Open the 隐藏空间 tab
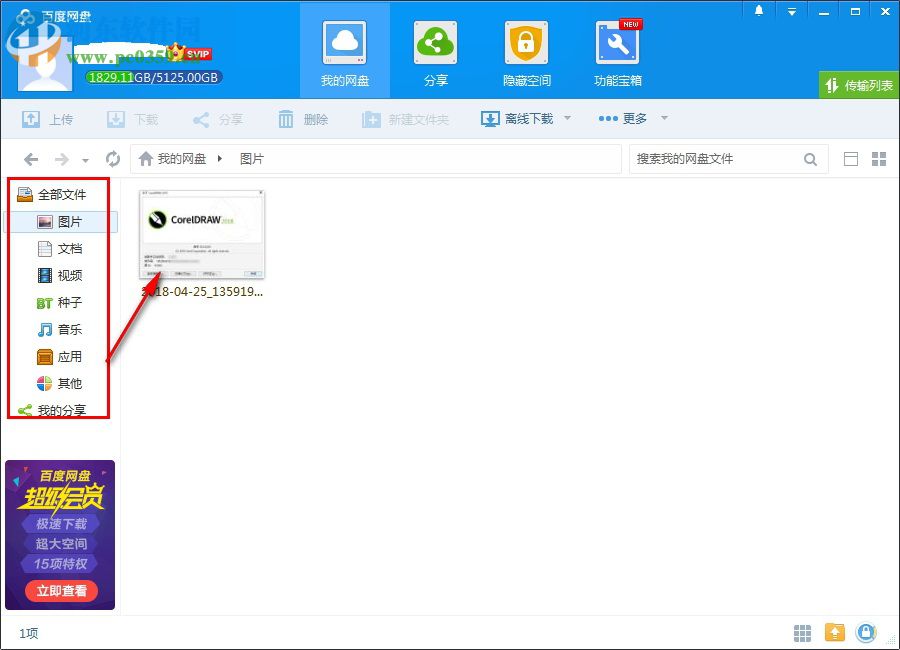Viewport: 900px width, 650px height. coord(526,53)
